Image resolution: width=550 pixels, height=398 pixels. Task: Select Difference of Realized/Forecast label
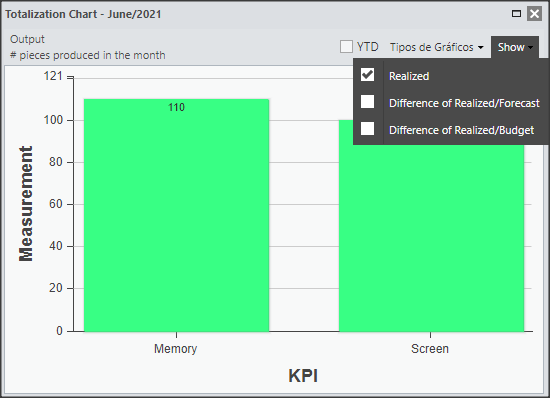click(x=464, y=103)
